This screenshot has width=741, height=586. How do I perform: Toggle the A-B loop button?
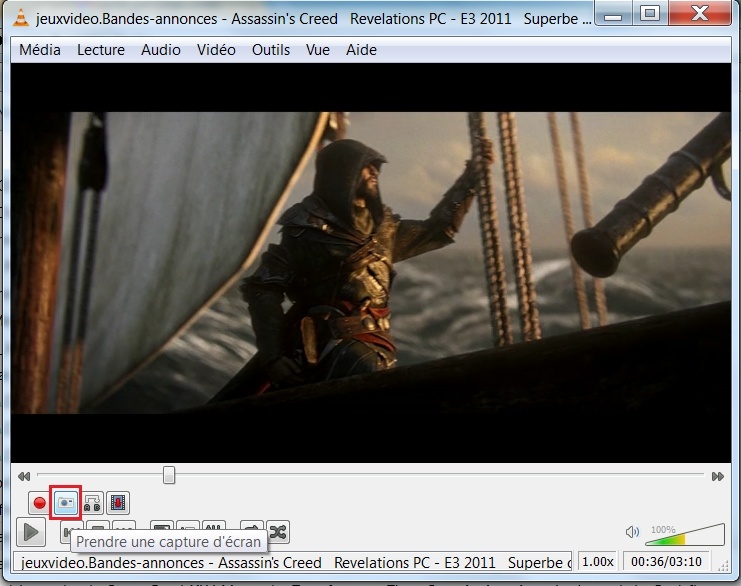click(92, 503)
